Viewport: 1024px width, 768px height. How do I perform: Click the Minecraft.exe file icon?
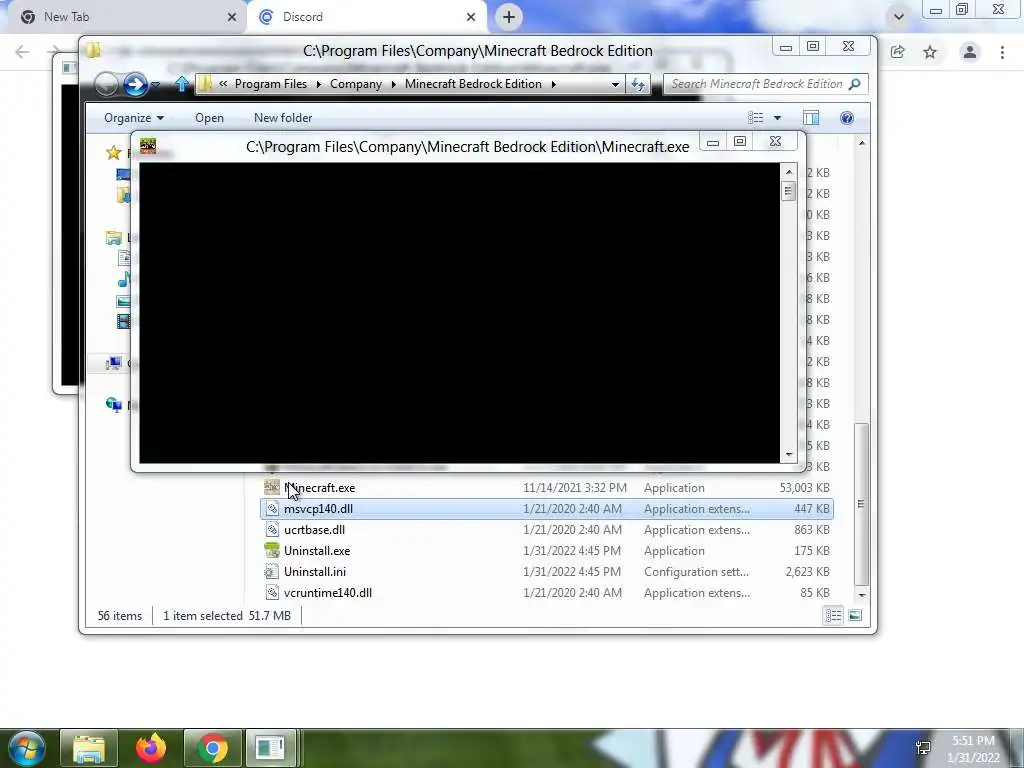tap(272, 488)
